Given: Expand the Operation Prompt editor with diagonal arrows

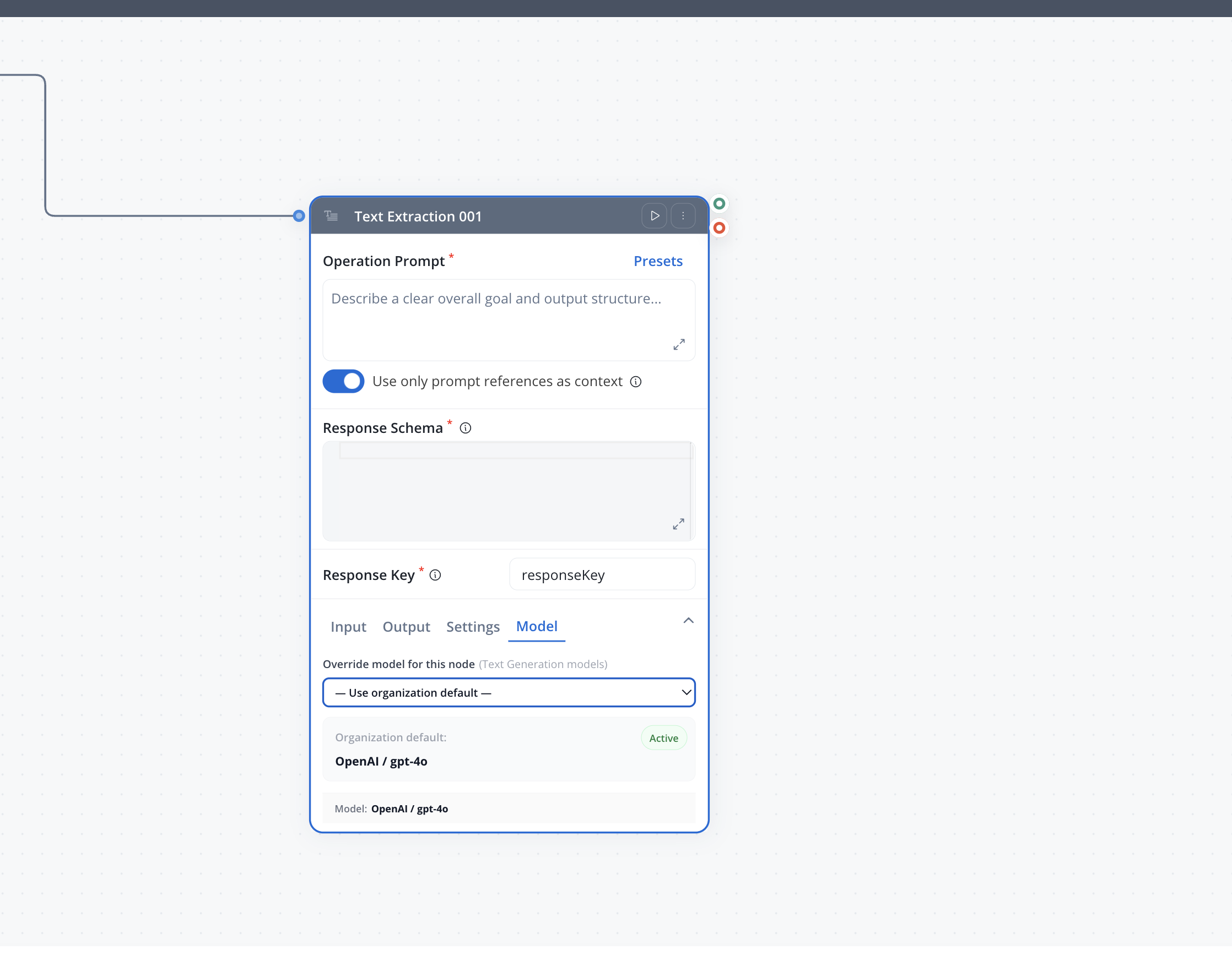Looking at the screenshot, I should click(x=679, y=344).
